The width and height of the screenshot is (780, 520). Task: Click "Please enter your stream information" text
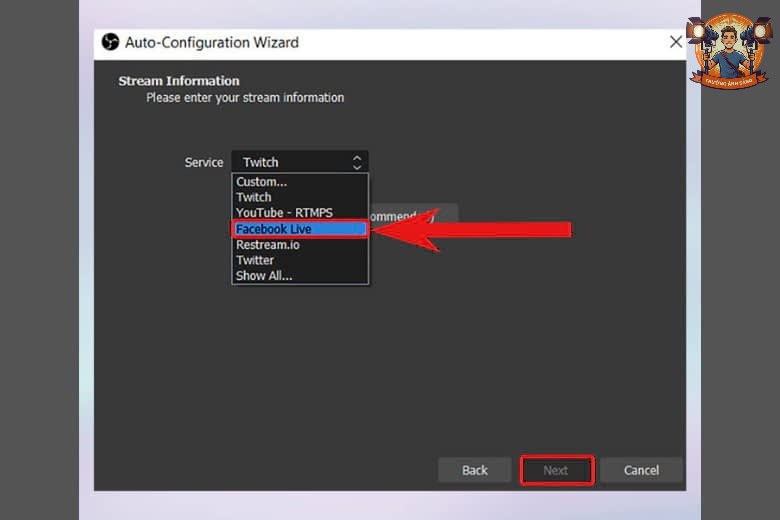pos(245,98)
